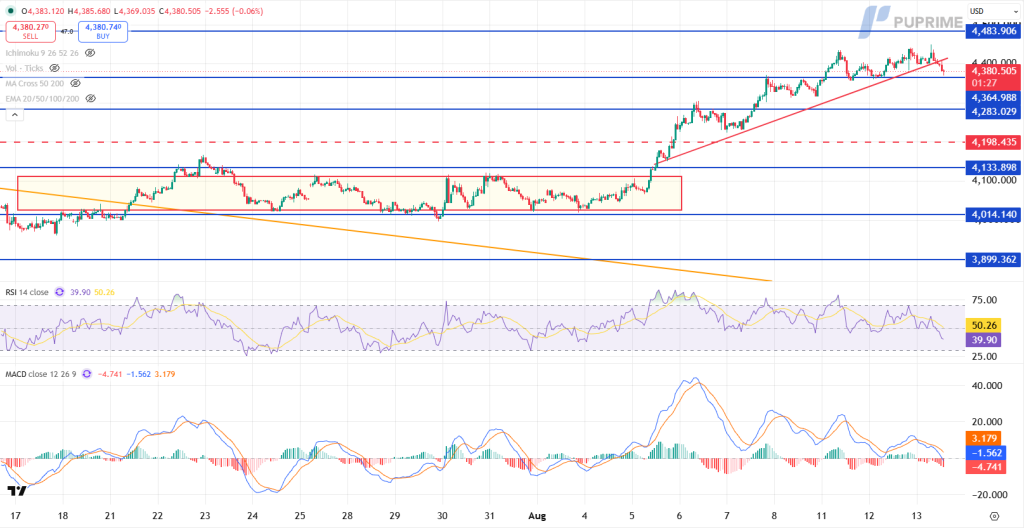Click the orange MACD signal 3.179 tag
The image size is (1024, 528).
click(x=986, y=437)
